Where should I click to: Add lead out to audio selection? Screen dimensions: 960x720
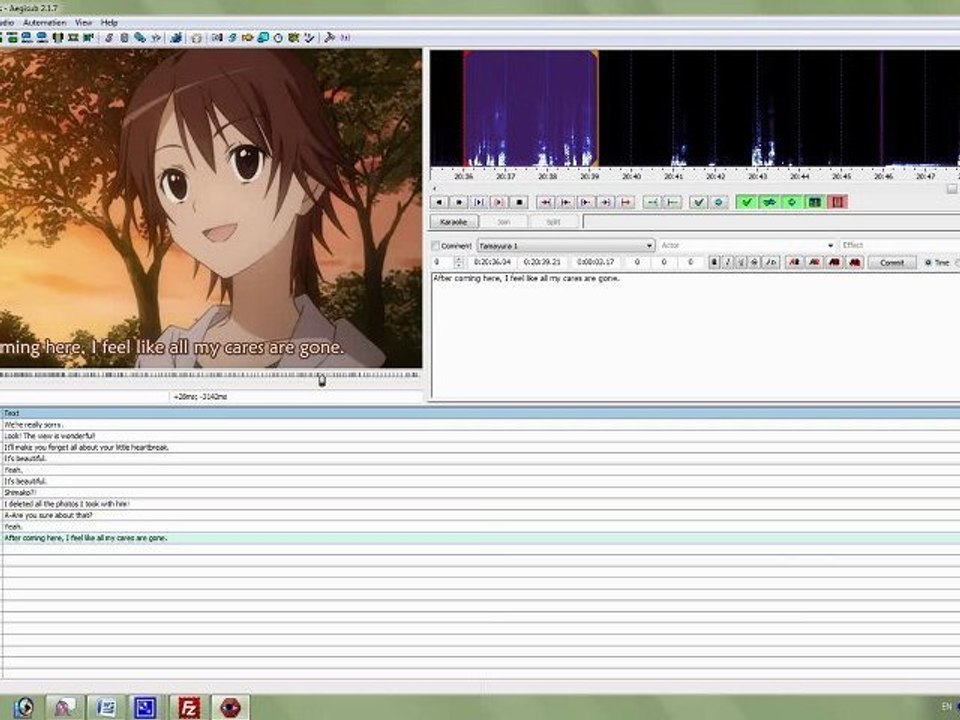[x=672, y=202]
